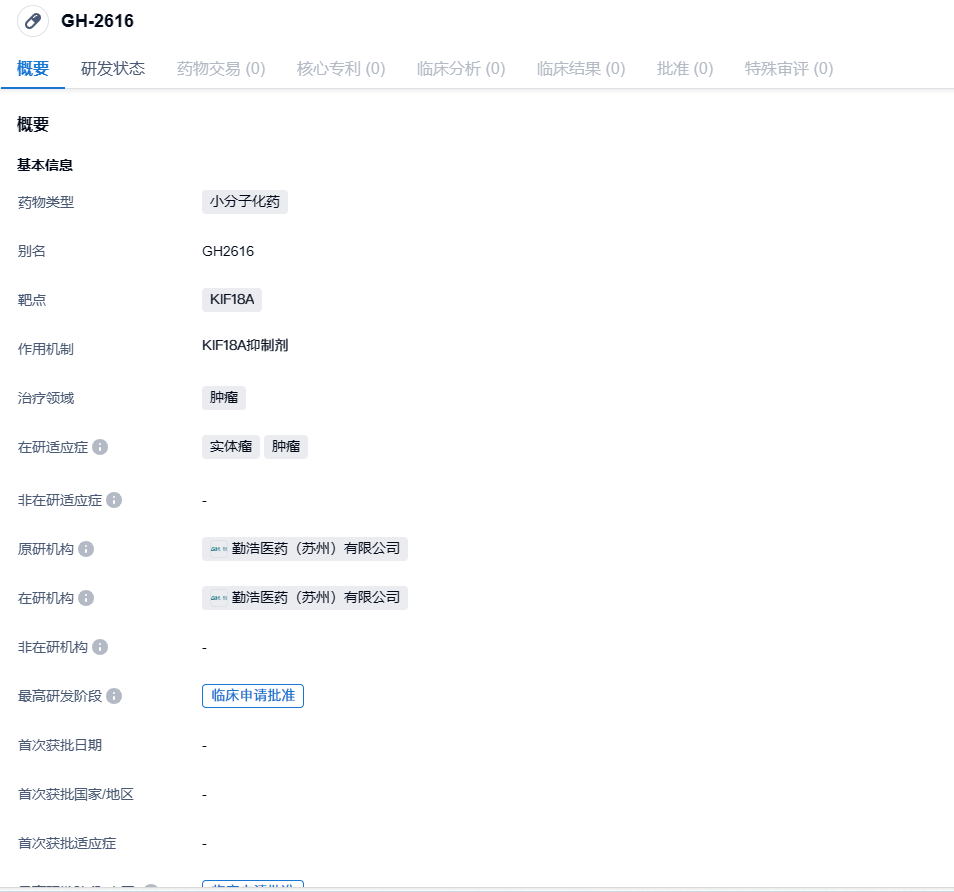The width and height of the screenshot is (954, 892).
Task: Click the GH-2616 drug pill icon
Action: click(33, 21)
